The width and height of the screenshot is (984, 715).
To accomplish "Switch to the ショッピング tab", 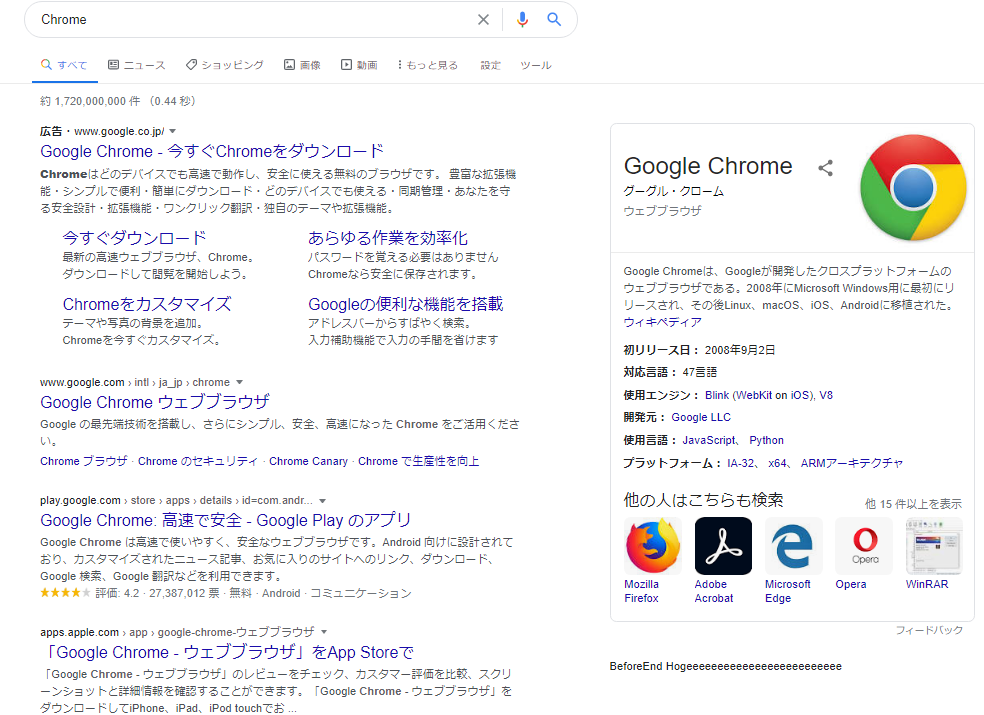I will (x=225, y=65).
